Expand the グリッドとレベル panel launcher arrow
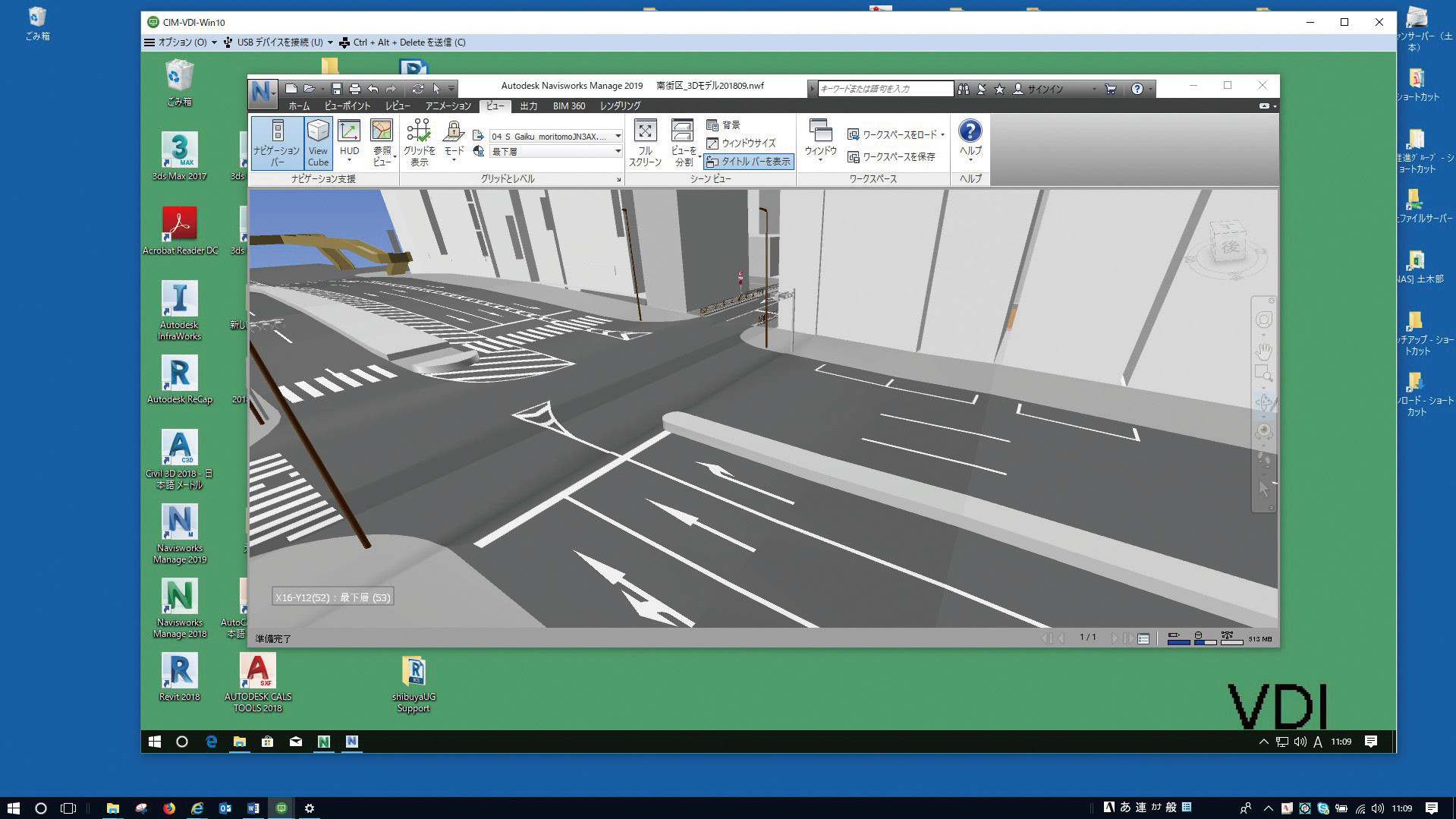Image resolution: width=1456 pixels, height=819 pixels. coord(618,180)
